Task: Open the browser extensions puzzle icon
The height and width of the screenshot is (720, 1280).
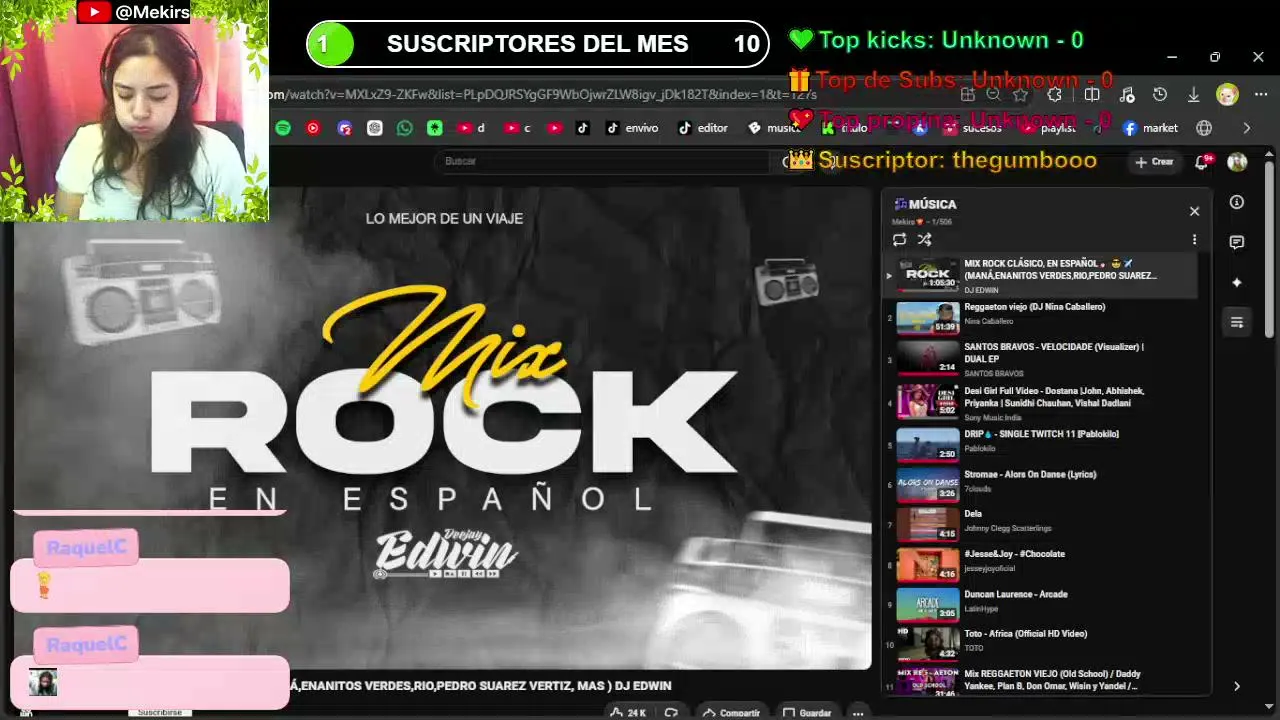Action: [x=1054, y=95]
